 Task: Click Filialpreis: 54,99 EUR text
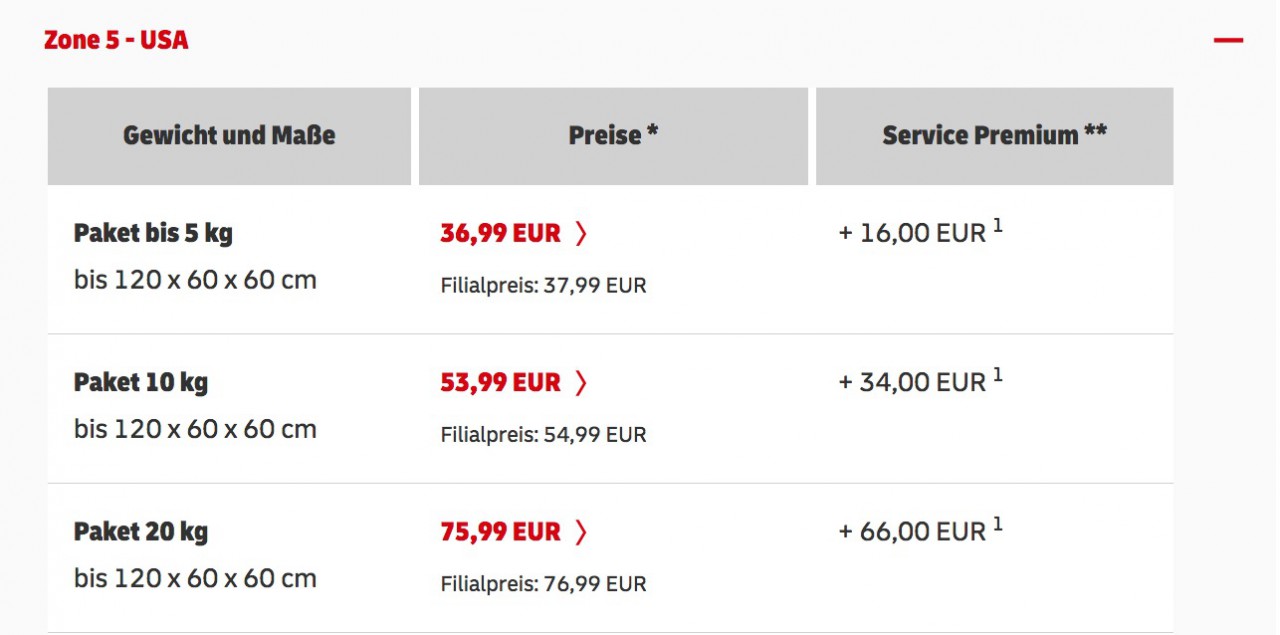pos(543,435)
